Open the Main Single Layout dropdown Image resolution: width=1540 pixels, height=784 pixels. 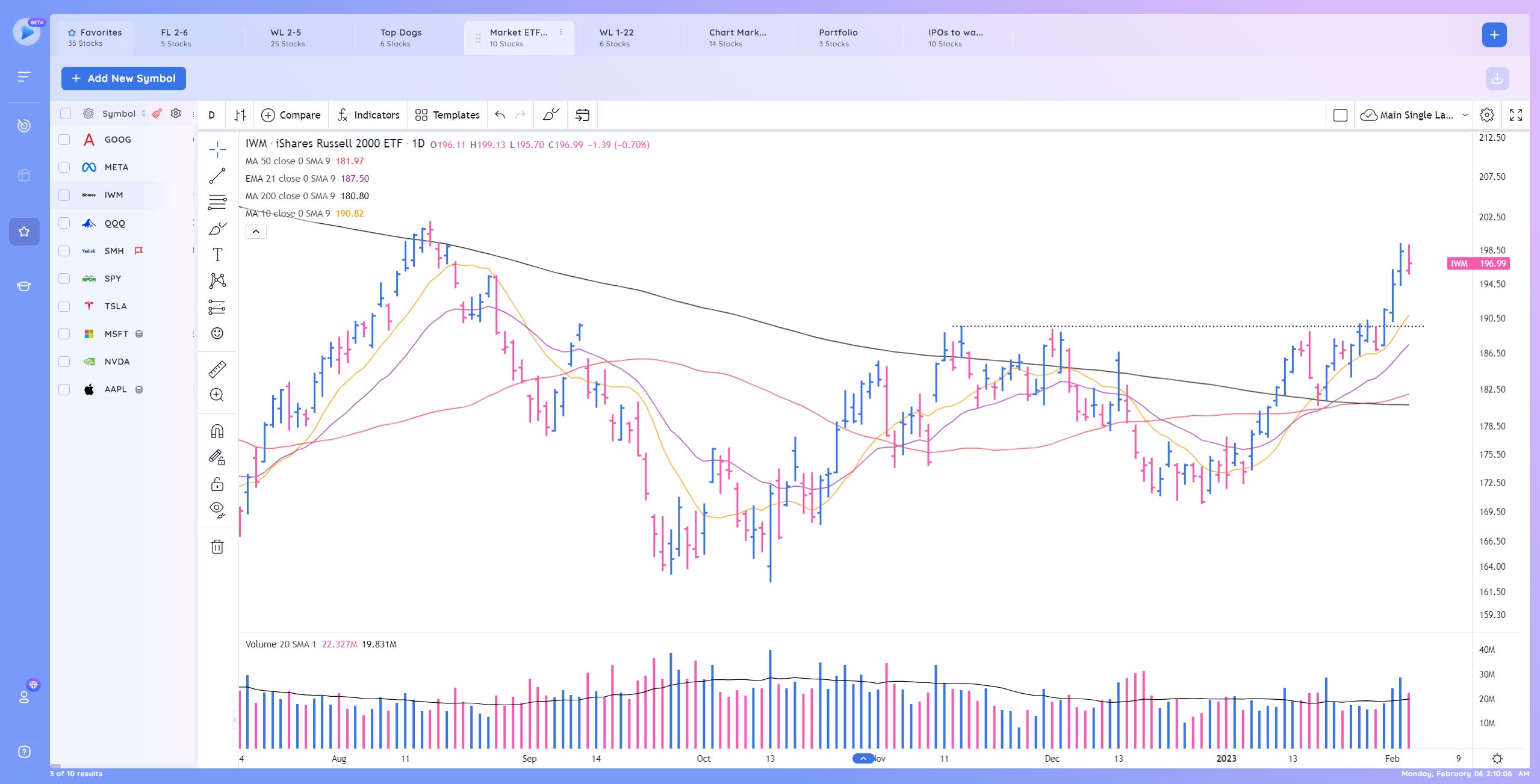pos(1415,115)
